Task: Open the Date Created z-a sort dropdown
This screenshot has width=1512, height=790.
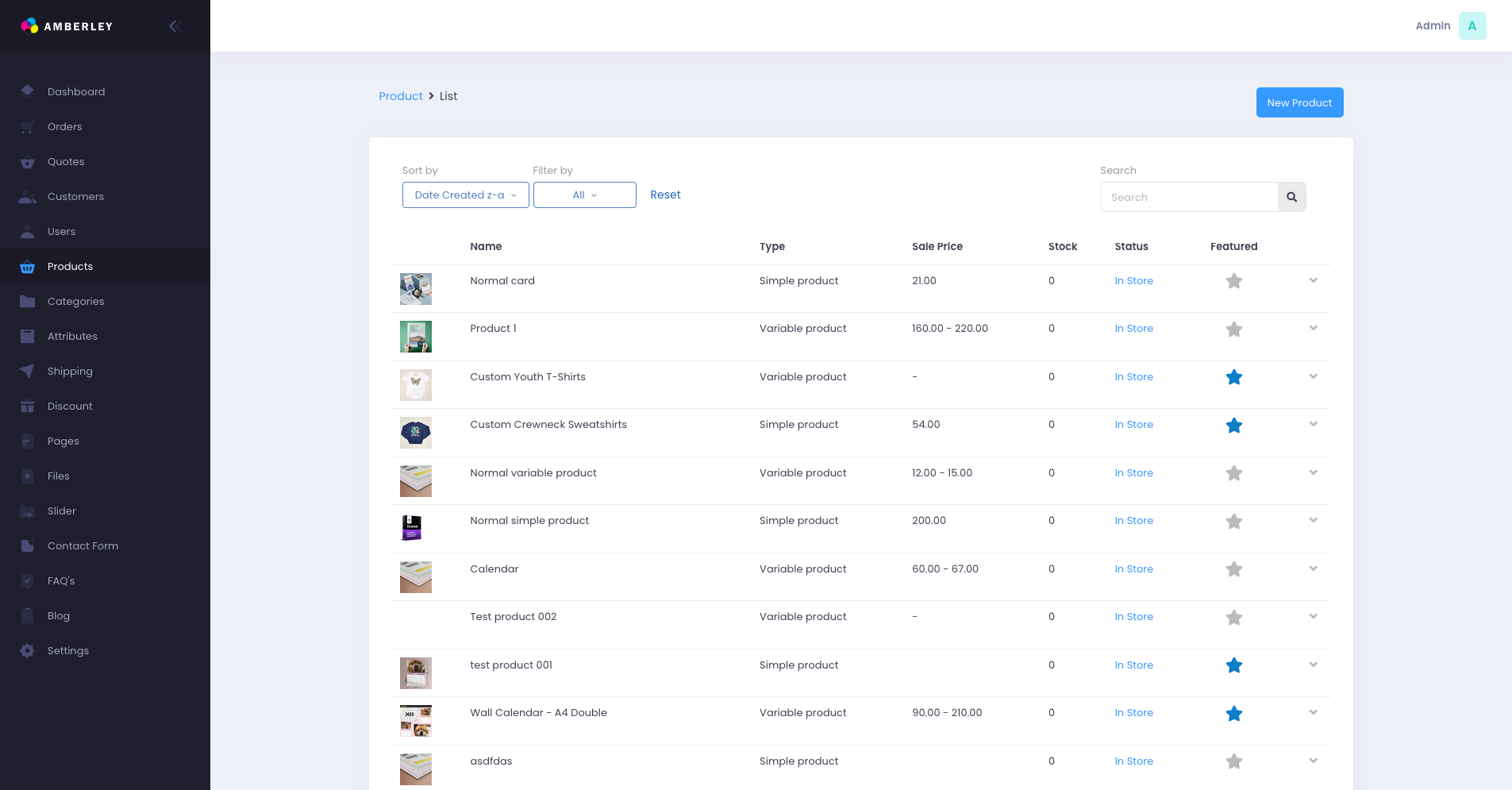Action: 465,195
